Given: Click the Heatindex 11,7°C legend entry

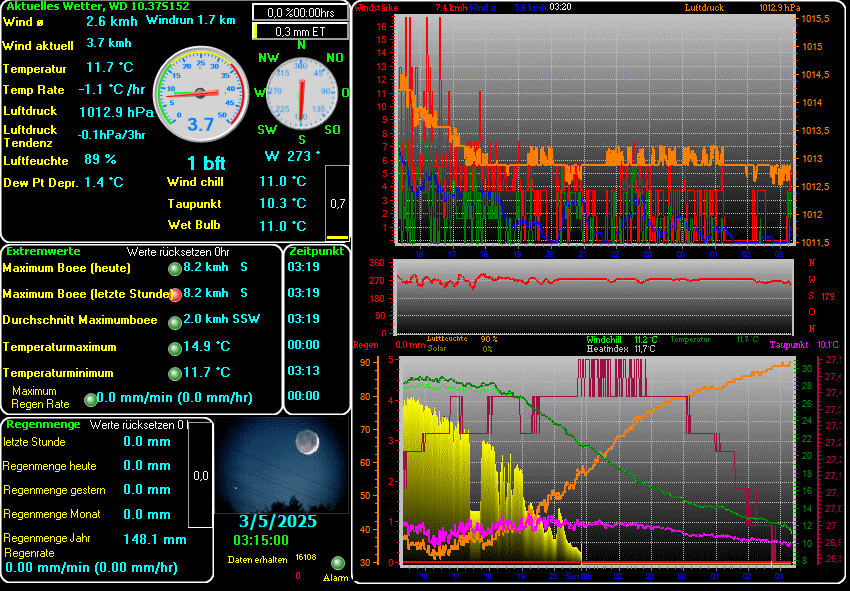Looking at the screenshot, I should (621, 349).
